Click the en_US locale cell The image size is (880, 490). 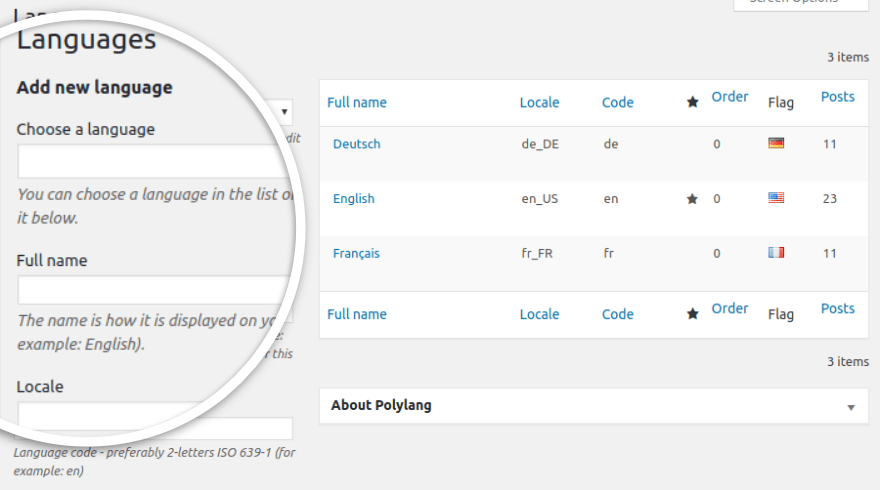point(539,199)
